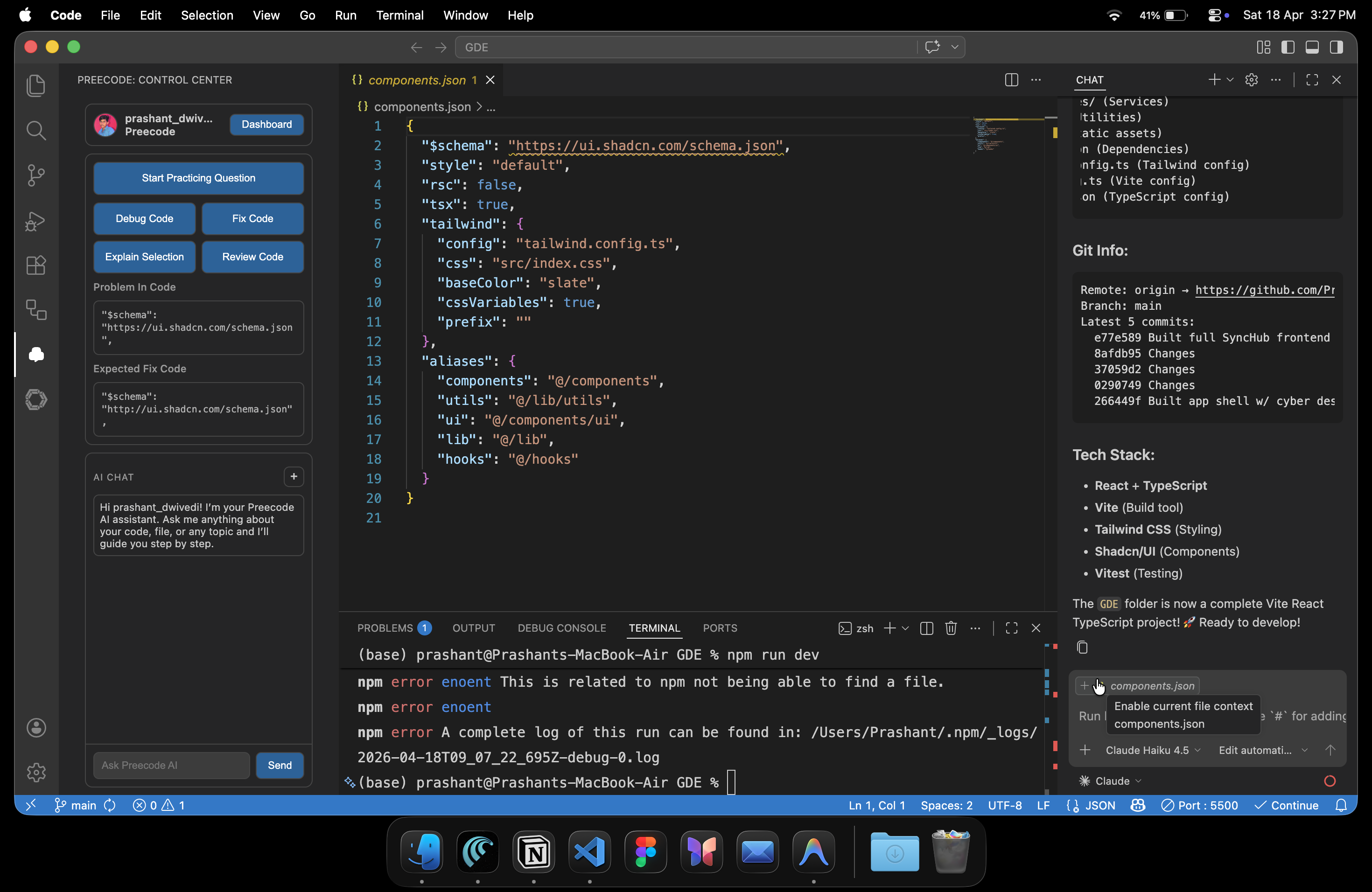Expand the Edit automatically mode dropdown
The height and width of the screenshot is (892, 1372).
coord(1262,750)
